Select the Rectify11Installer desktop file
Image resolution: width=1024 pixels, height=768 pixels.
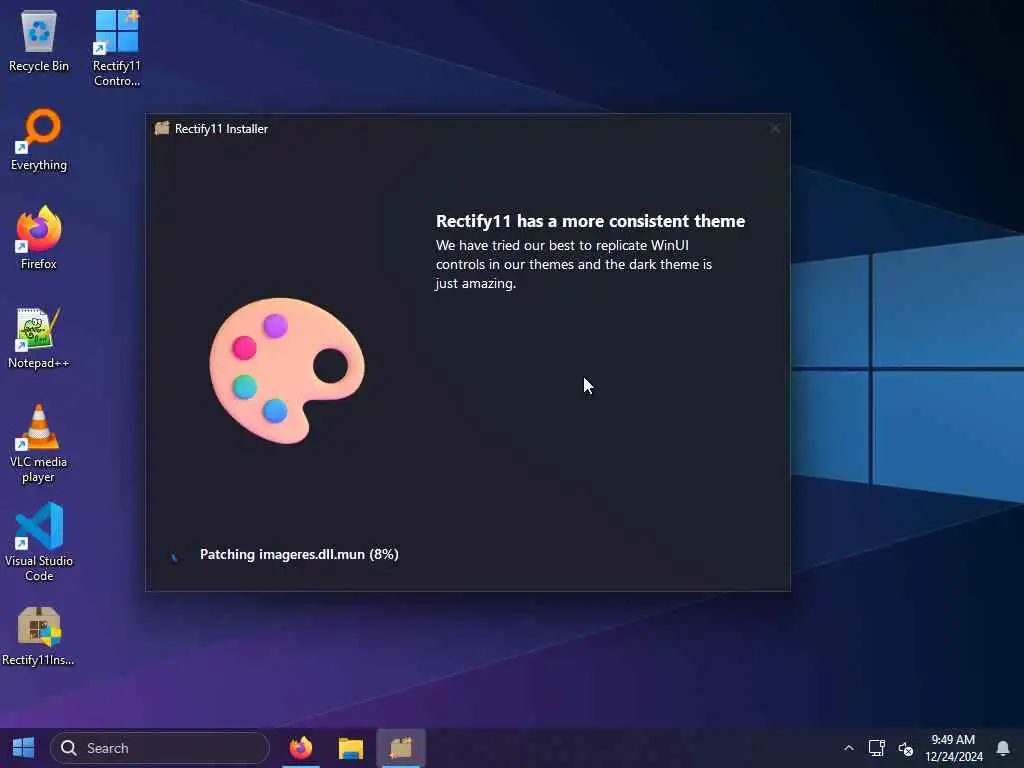pos(39,637)
